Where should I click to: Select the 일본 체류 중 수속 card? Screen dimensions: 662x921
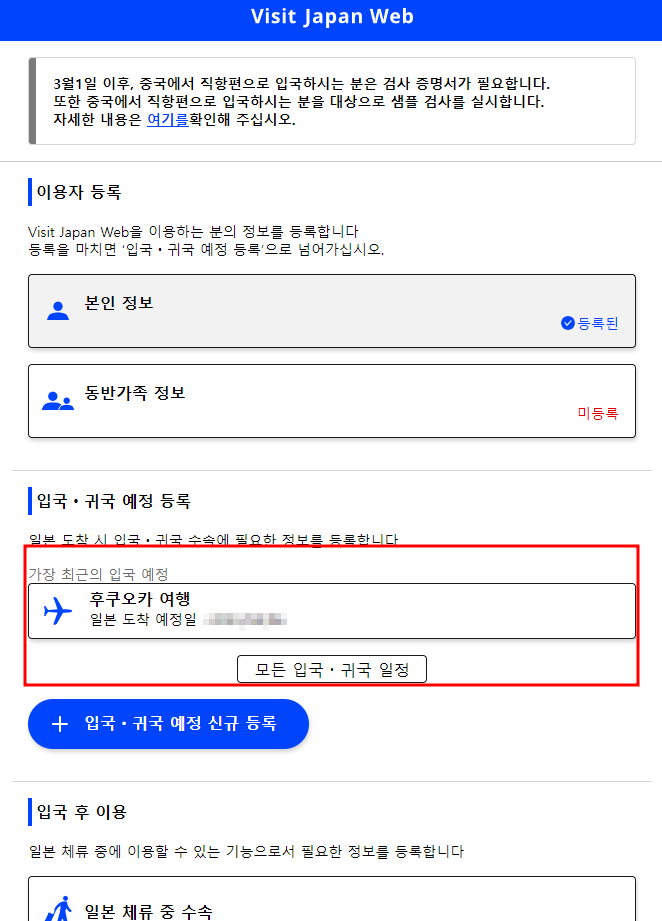331,905
